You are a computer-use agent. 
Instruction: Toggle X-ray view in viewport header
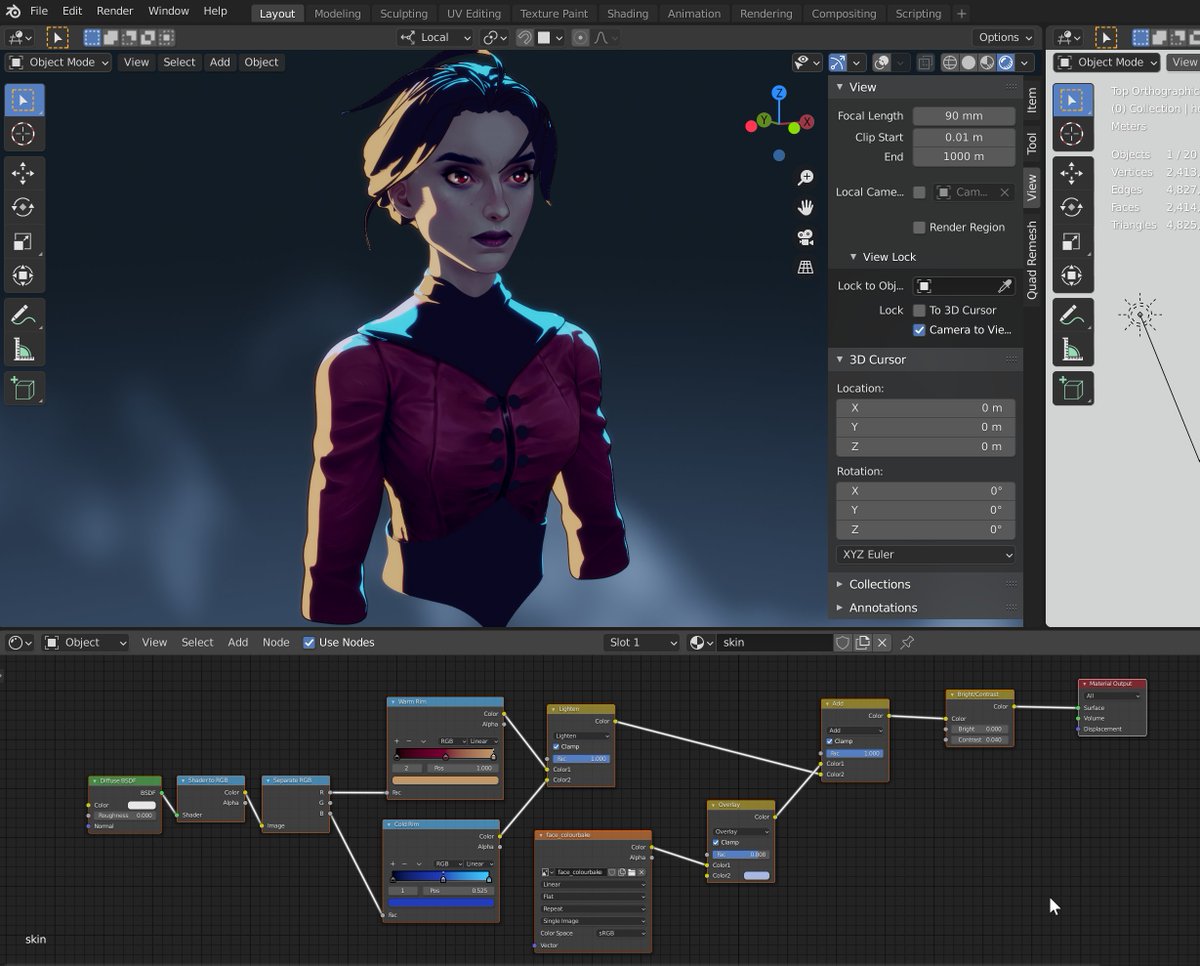coord(925,62)
